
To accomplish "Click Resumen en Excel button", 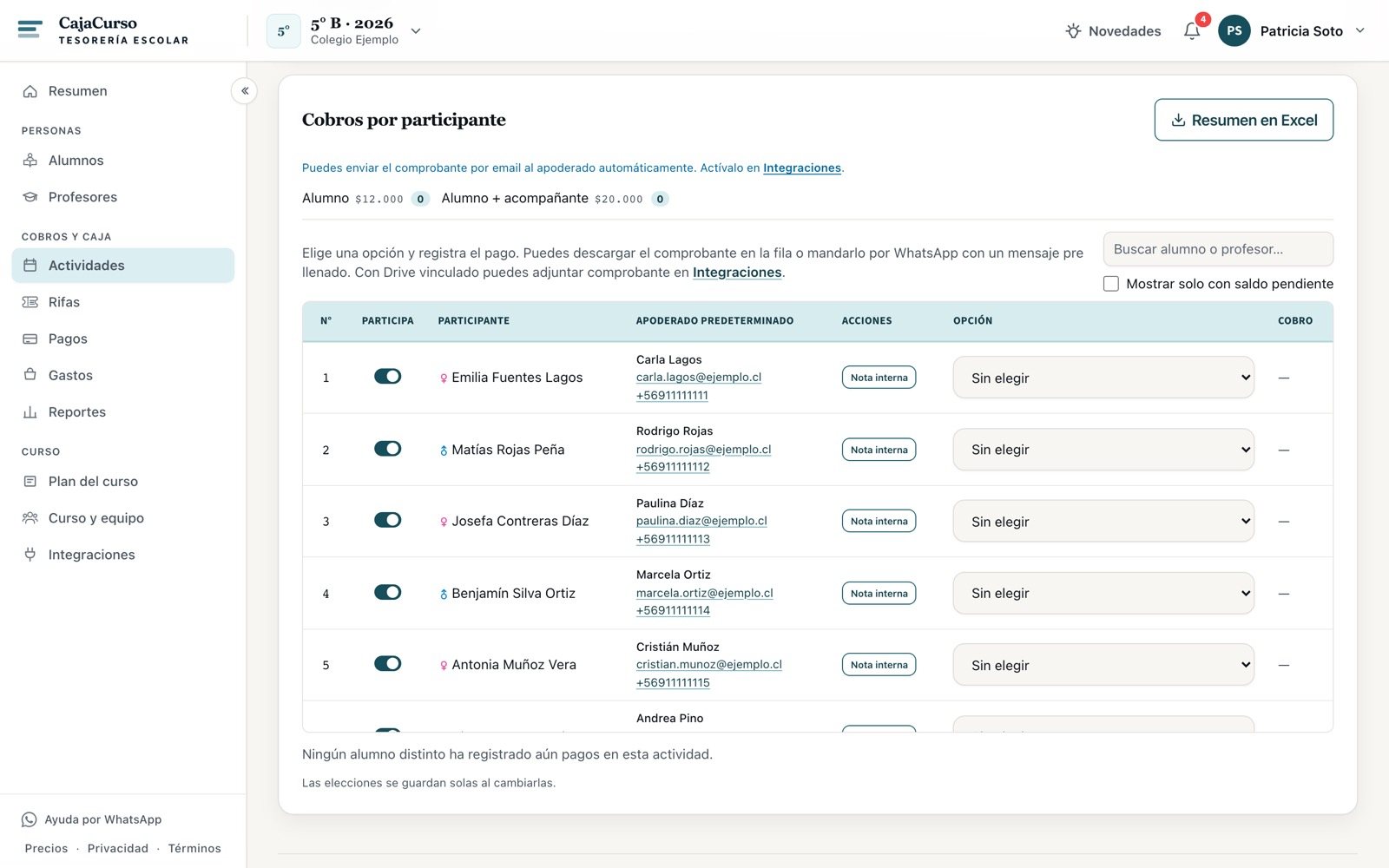I will [x=1243, y=120].
